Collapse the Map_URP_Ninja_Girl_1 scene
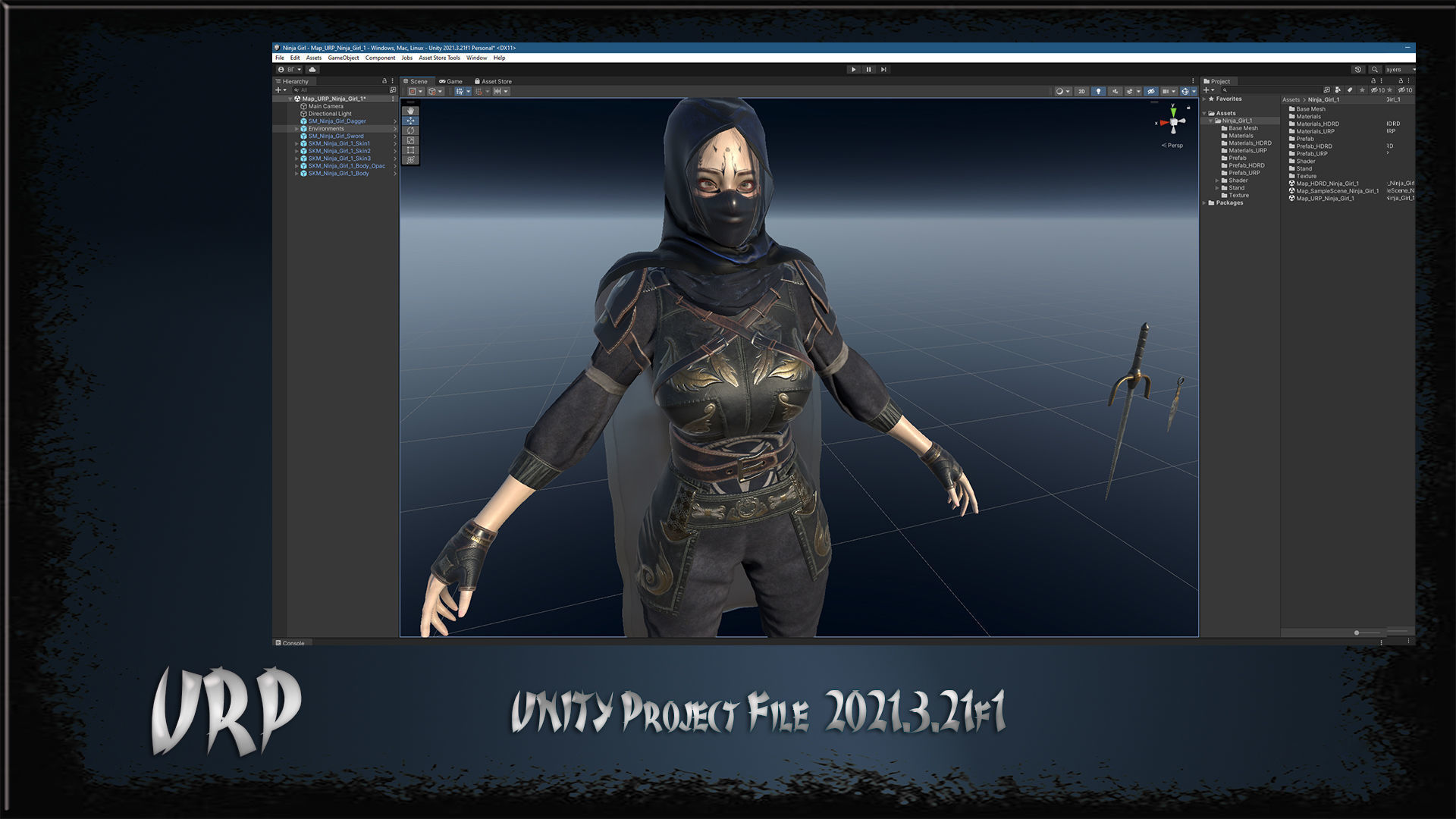Viewport: 1456px width, 819px height. tap(290, 99)
